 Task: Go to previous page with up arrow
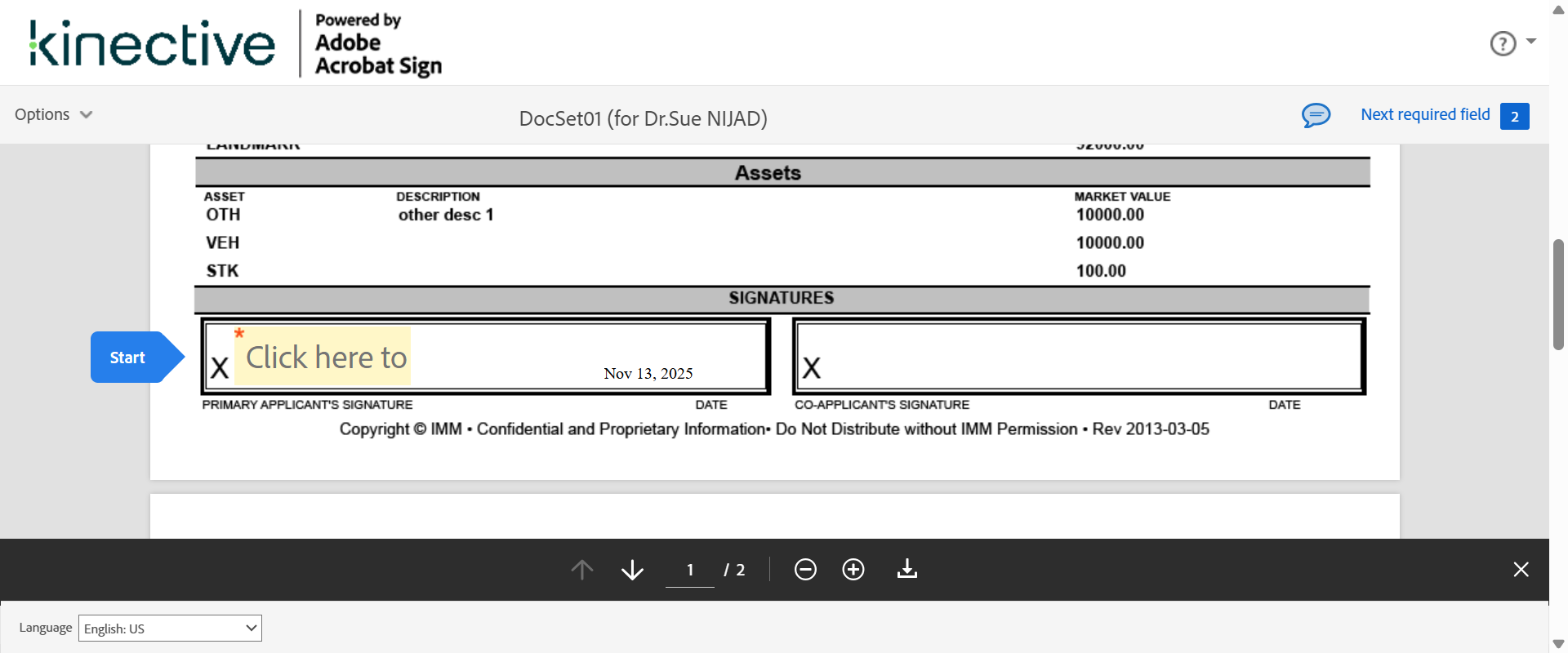point(582,570)
